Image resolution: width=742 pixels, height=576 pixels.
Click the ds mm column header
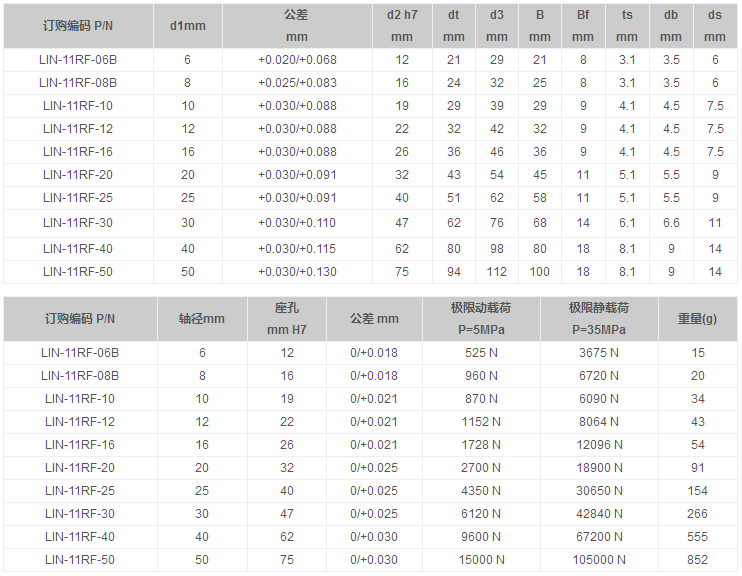pos(715,26)
